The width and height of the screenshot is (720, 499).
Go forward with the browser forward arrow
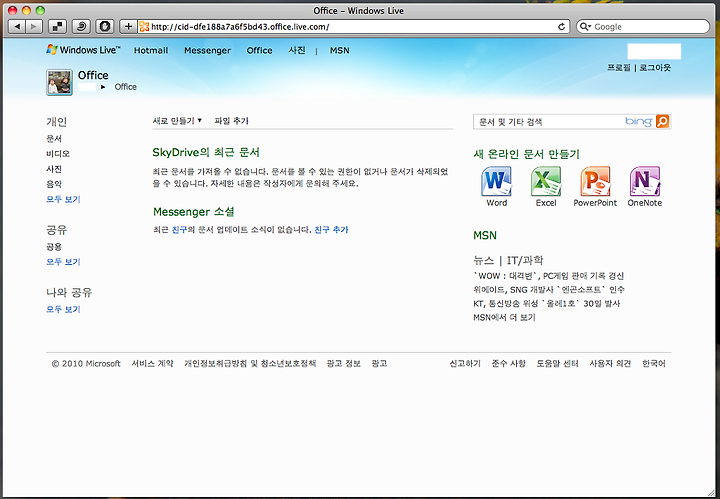34,27
